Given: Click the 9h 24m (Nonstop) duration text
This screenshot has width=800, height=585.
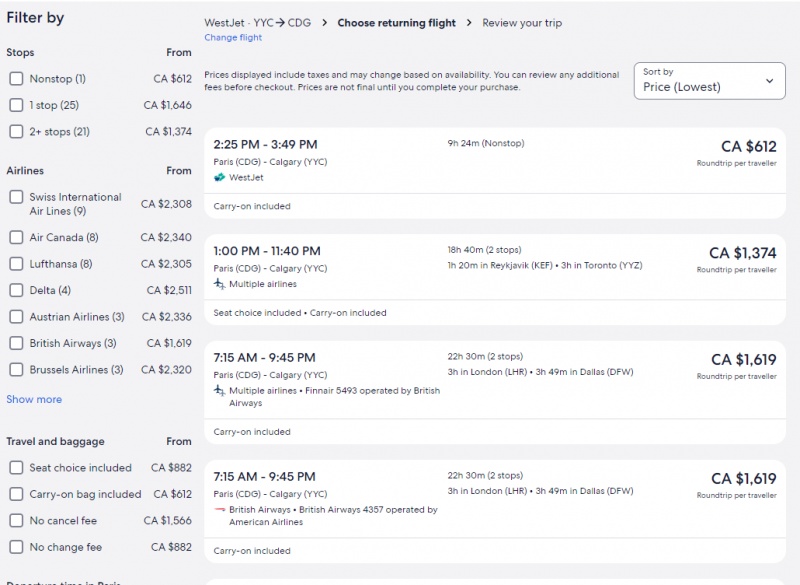Looking at the screenshot, I should click(x=486, y=143).
